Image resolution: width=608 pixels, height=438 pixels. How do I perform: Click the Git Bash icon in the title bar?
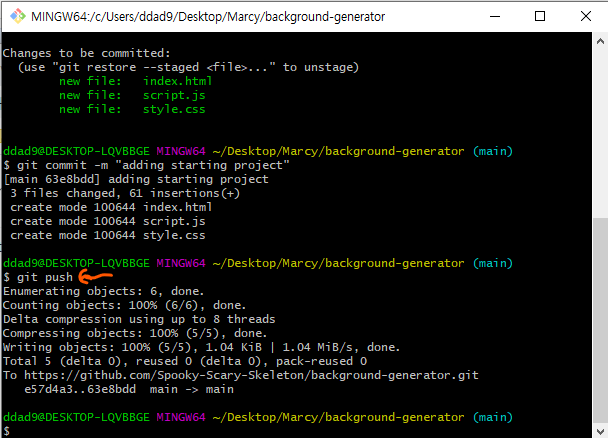pyautogui.click(x=17, y=17)
